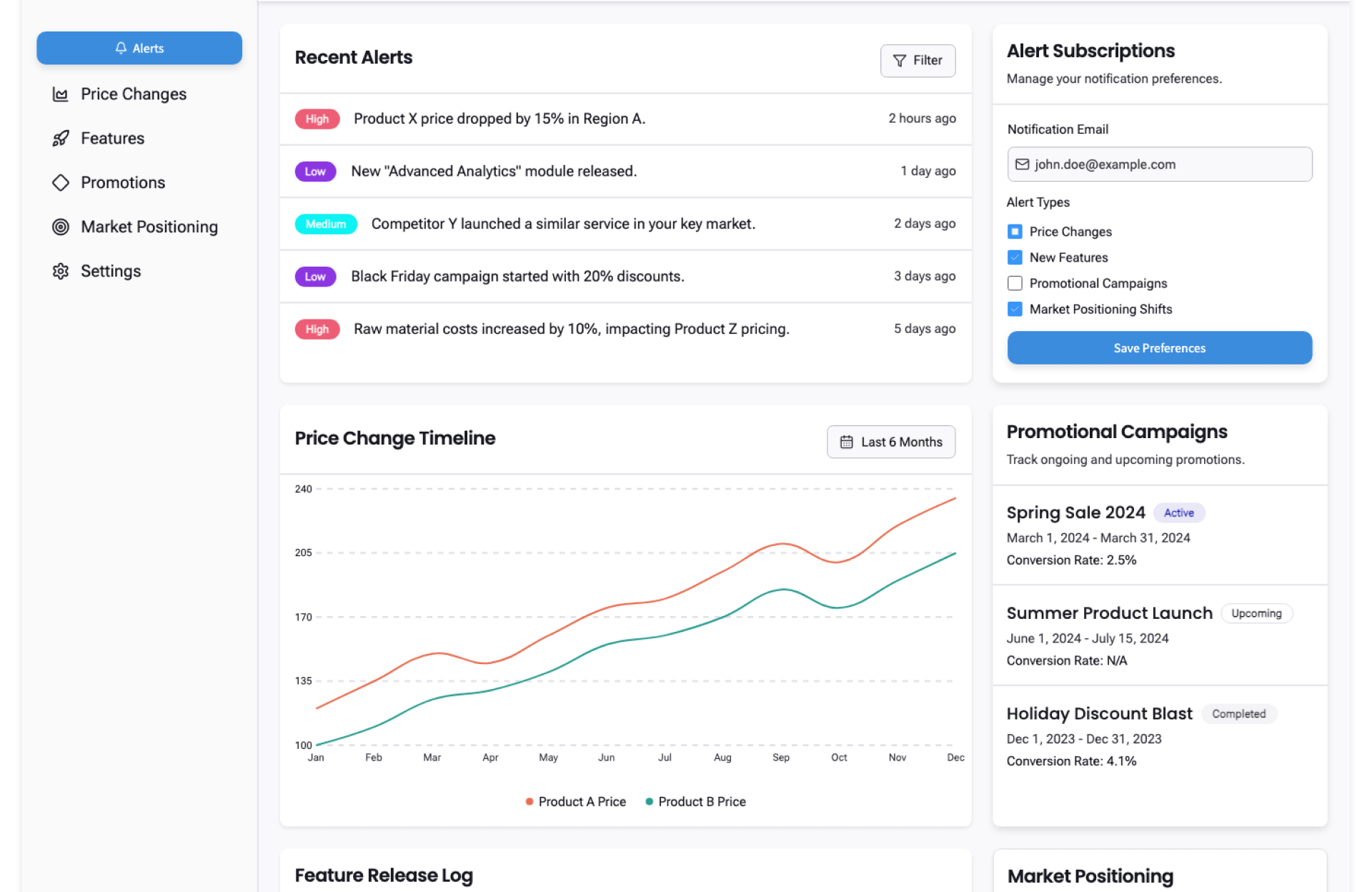
Task: Open the Product X price dropped alert
Action: [499, 119]
